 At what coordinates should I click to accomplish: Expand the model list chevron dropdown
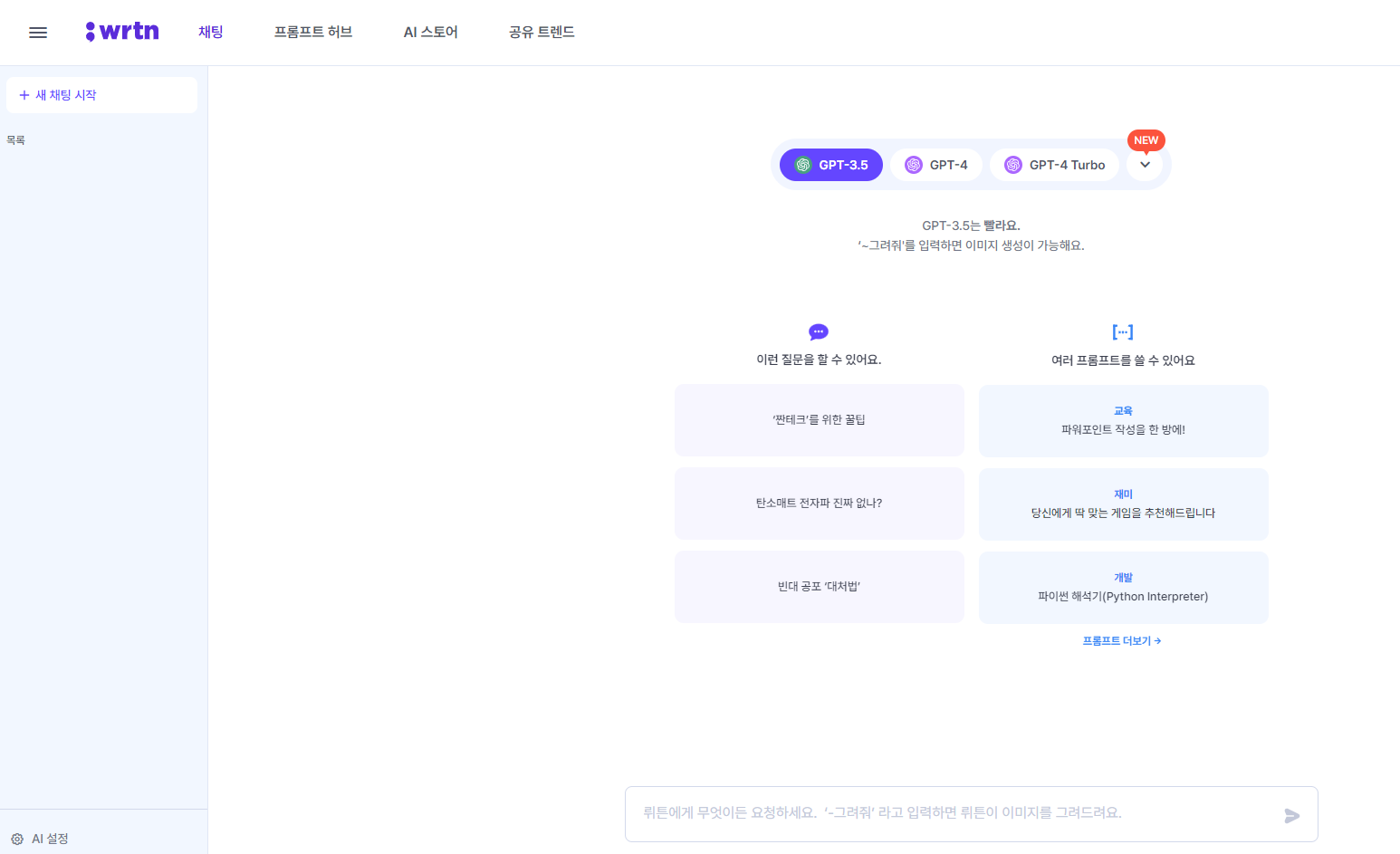pos(1145,165)
